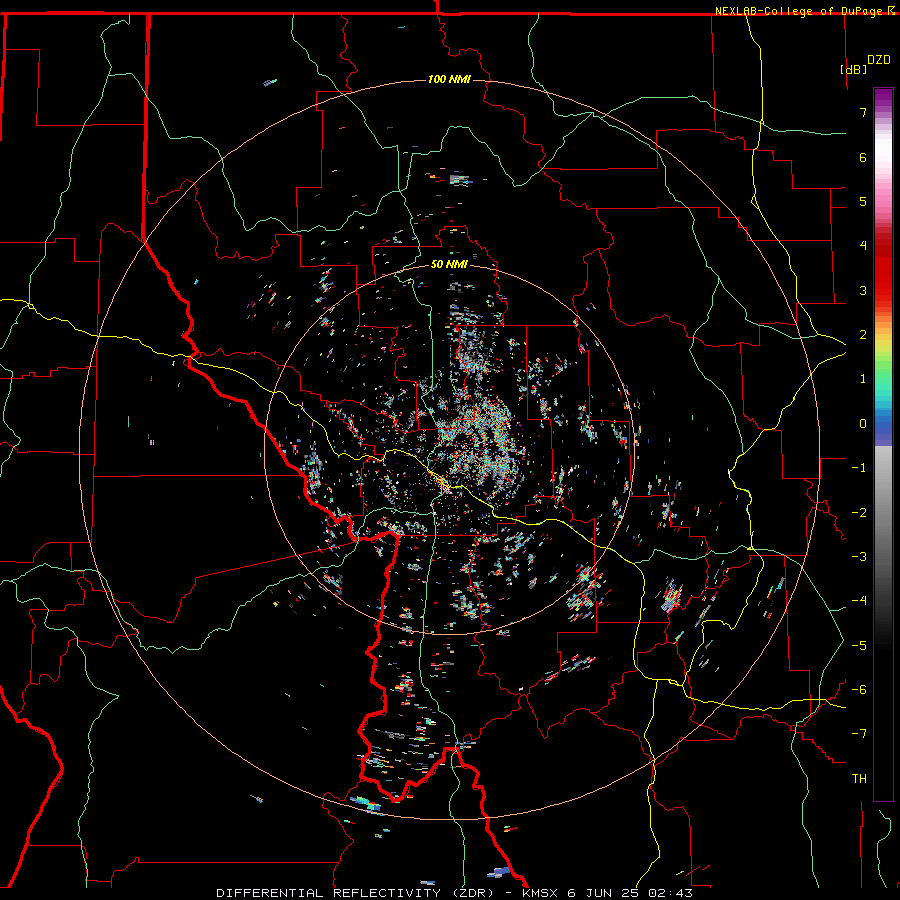The image size is (900, 900).
Task: Click the 7 value on the color scale
Action: [x=863, y=112]
